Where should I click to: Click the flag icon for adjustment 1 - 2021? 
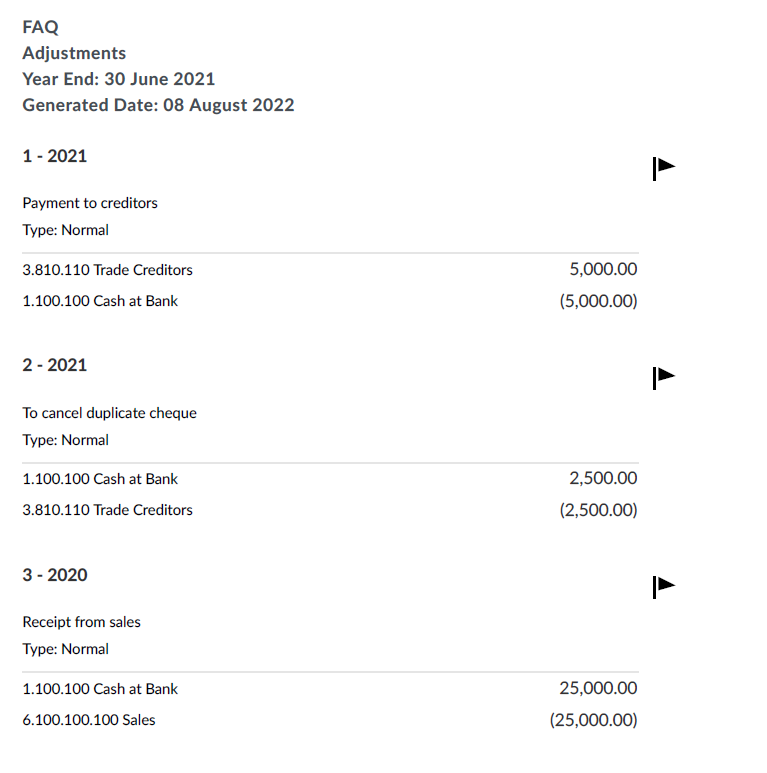coord(663,168)
